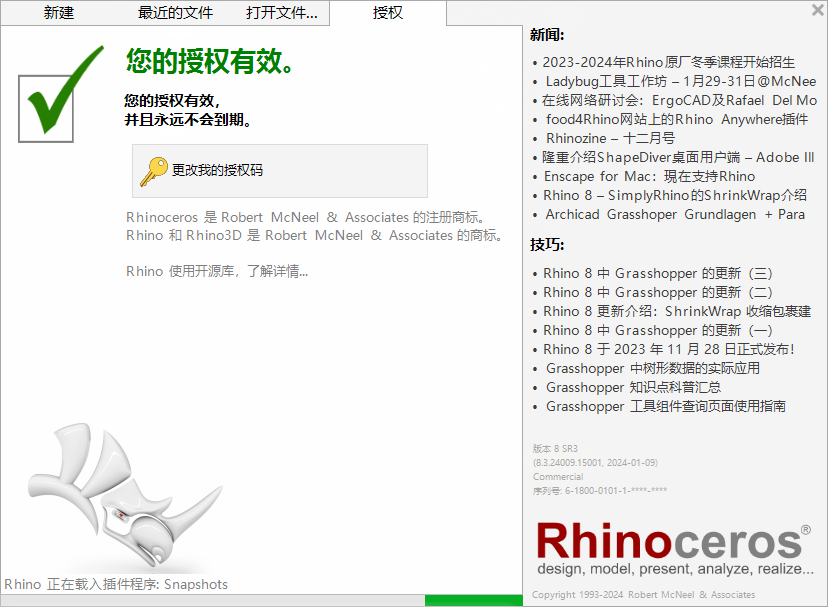Open tip Rhino 8 中 Grasshopper 的更新 (一)

(657, 331)
